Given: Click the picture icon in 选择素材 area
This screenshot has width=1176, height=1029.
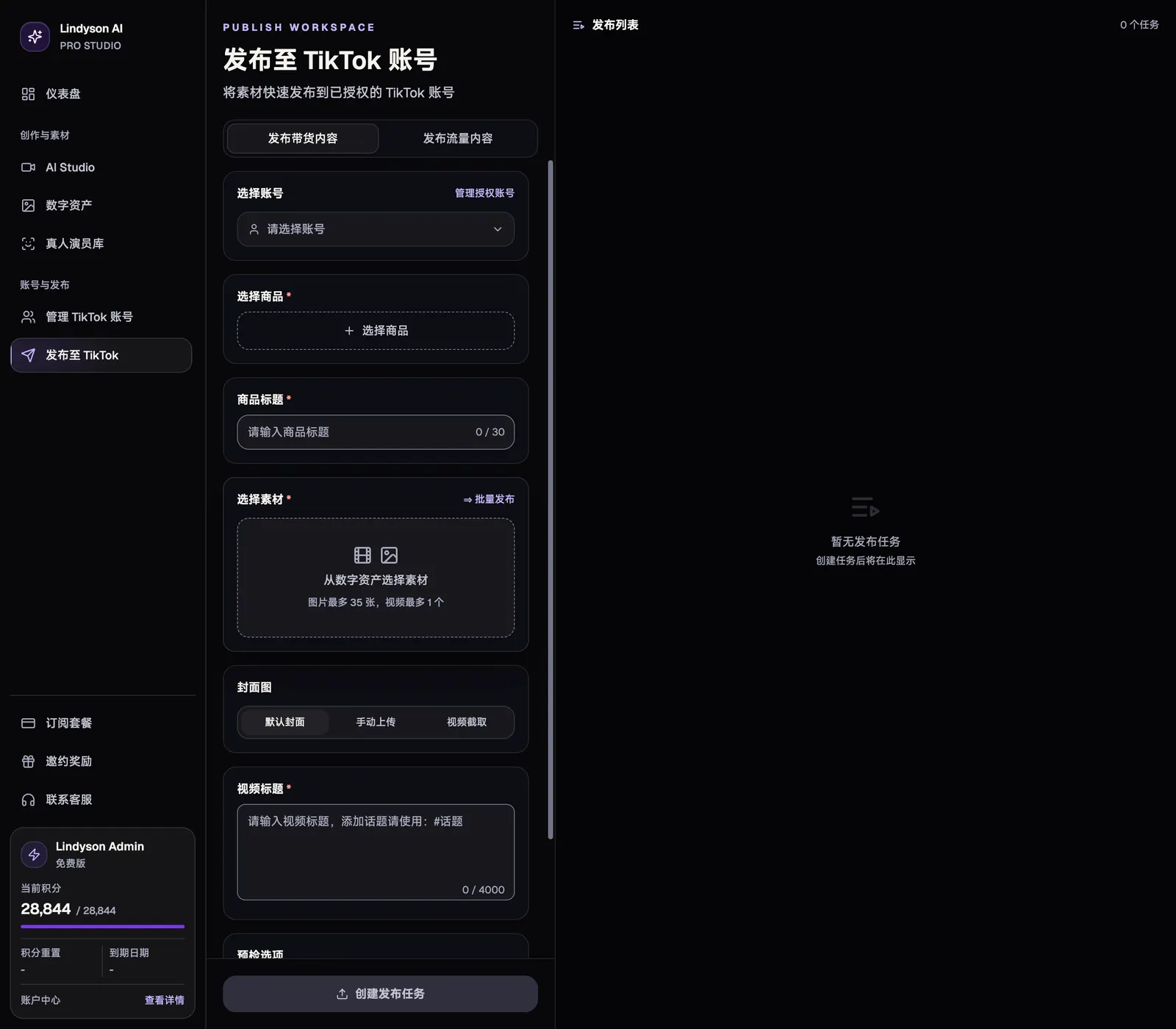Looking at the screenshot, I should click(390, 555).
